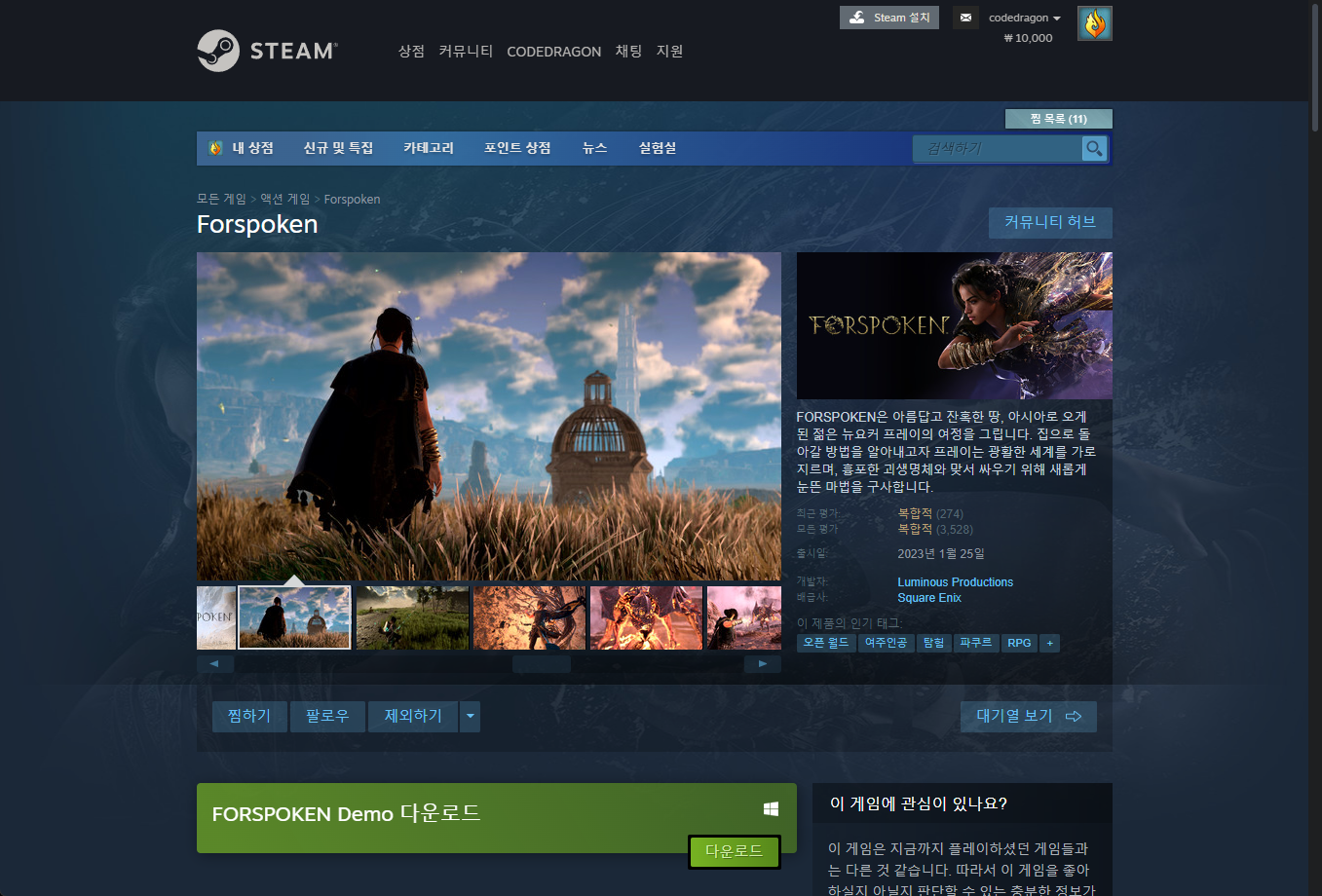Click the screenshot strip scrollbar handle
Viewport: 1322px width, 896px height.
(542, 664)
